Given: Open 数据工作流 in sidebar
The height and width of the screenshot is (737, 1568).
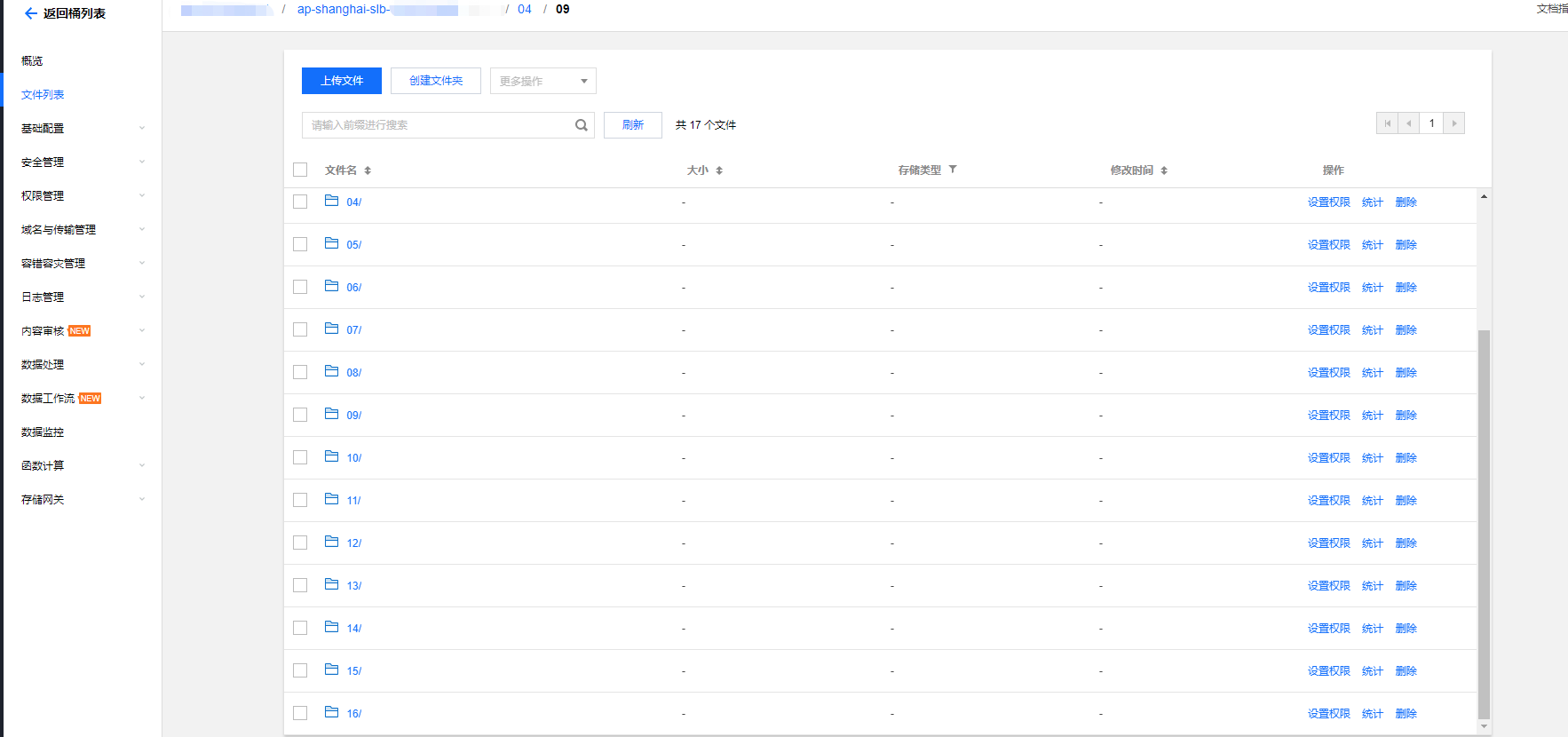Looking at the screenshot, I should 48,399.
